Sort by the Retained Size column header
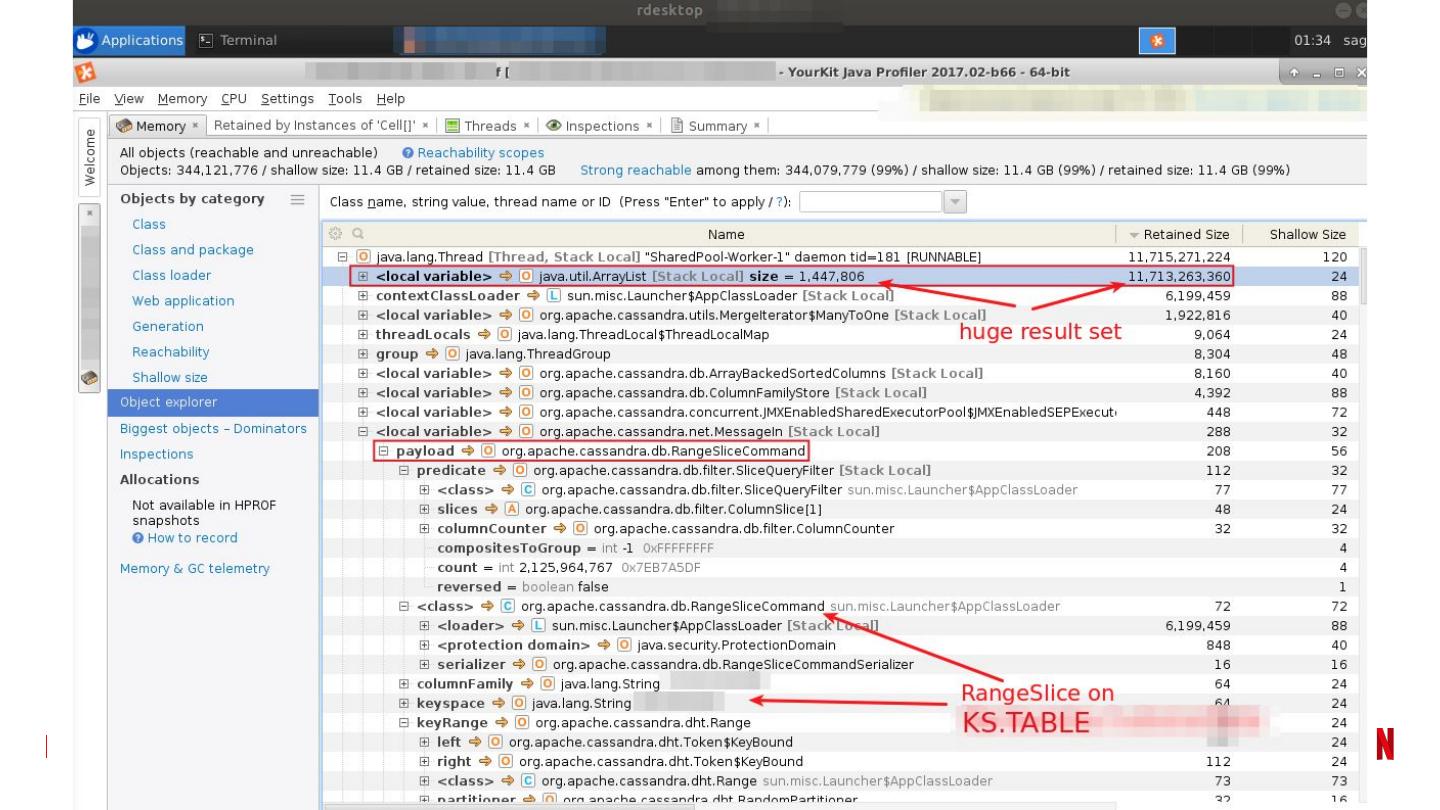This screenshot has height=810, width=1440. click(1178, 234)
